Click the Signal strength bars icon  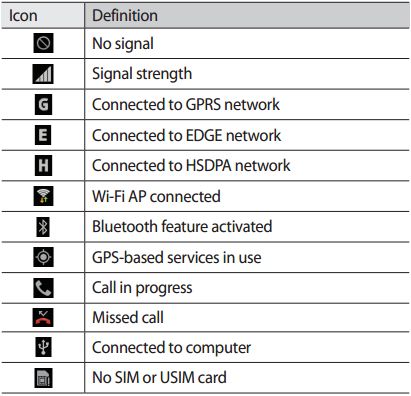[43, 74]
